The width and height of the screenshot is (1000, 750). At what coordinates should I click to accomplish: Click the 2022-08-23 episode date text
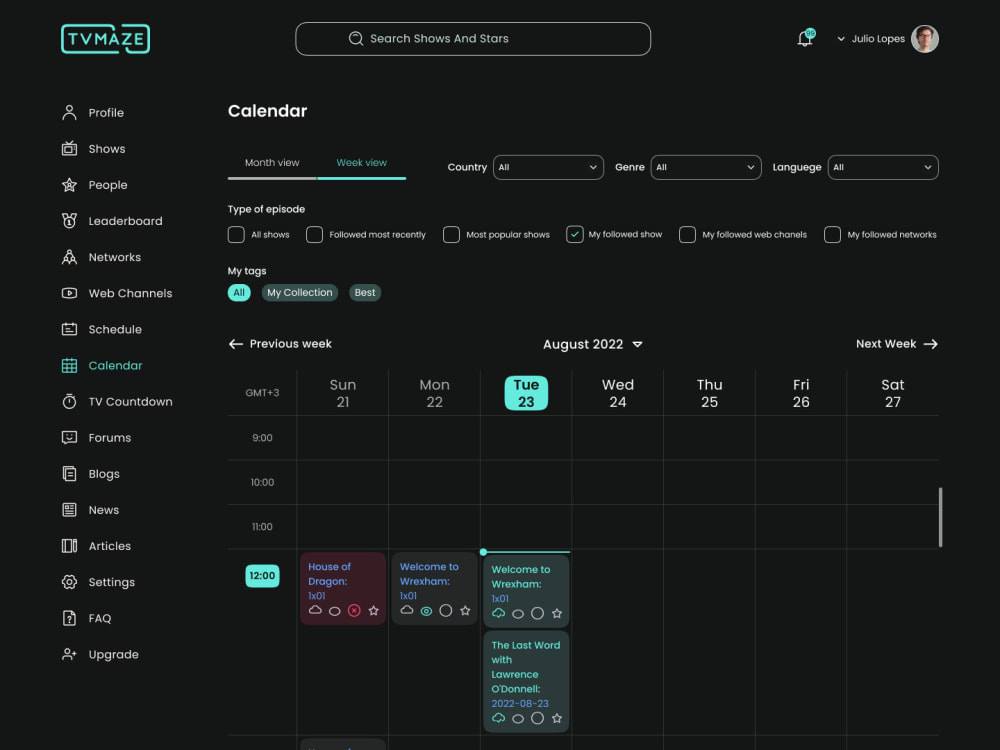(x=520, y=703)
